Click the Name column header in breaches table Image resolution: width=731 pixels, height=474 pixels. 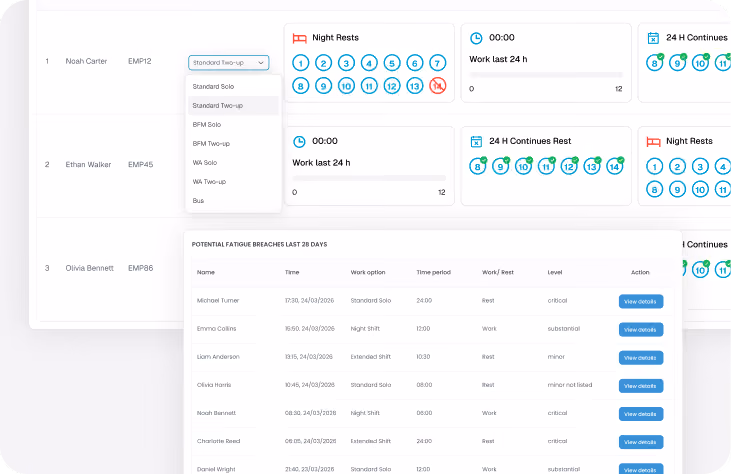pos(206,272)
